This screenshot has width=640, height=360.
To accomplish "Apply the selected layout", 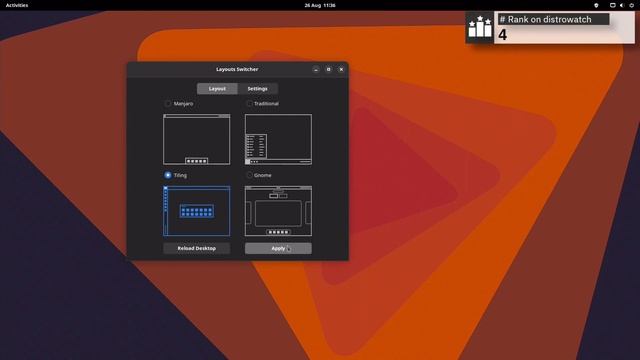I will (278, 248).
